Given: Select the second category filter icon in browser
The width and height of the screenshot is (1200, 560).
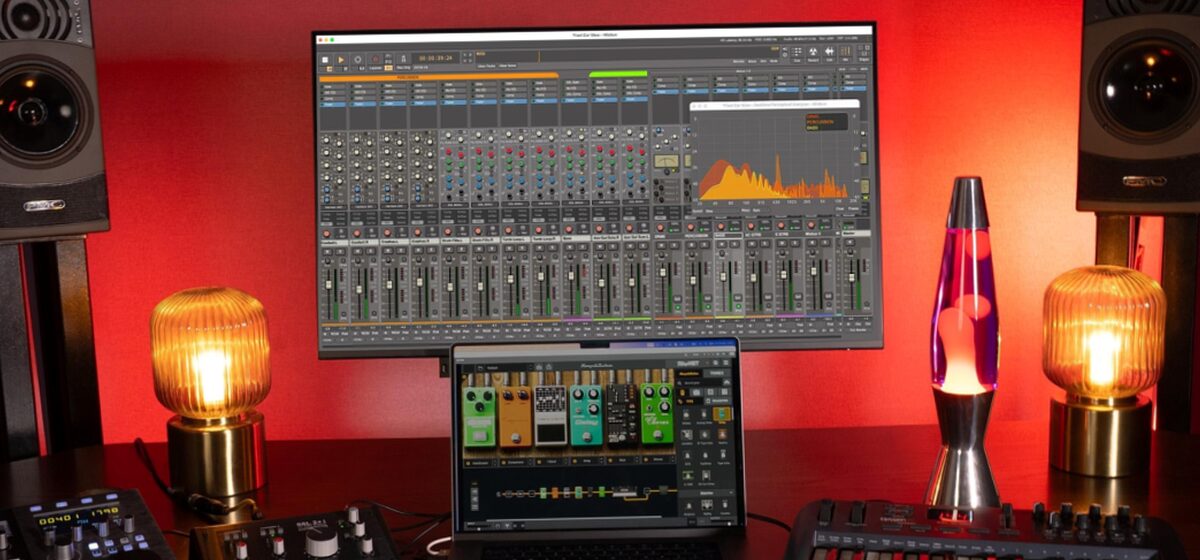Looking at the screenshot, I should (696, 392).
